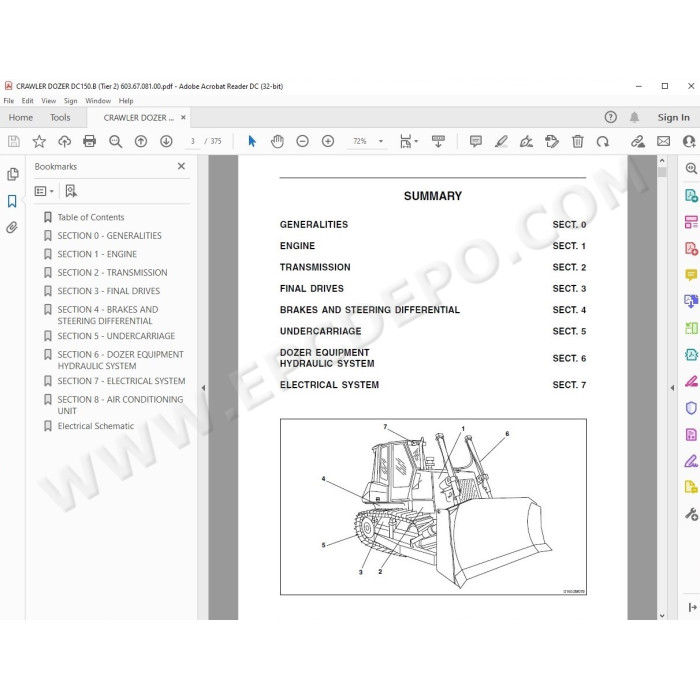
Task: Jump to SECTION 1 - ENGINE bookmark
Action: (97, 254)
